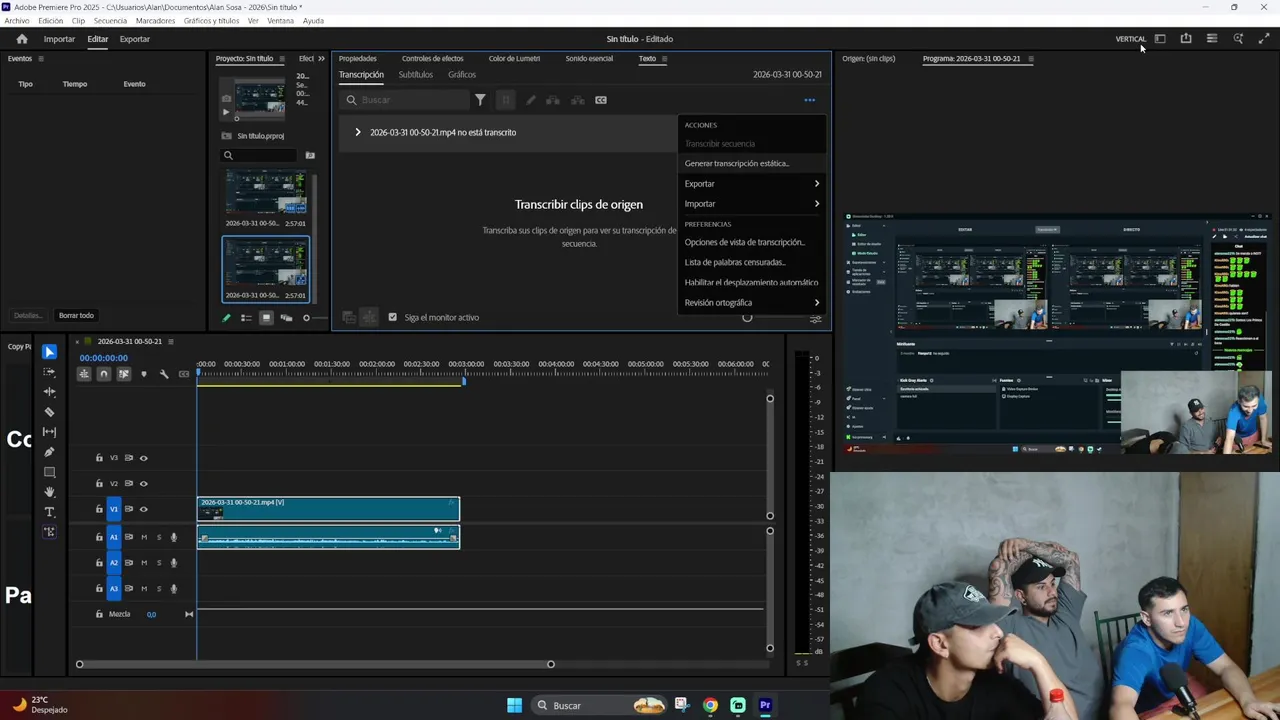
Task: Toggle lock on track V1
Action: [99, 509]
